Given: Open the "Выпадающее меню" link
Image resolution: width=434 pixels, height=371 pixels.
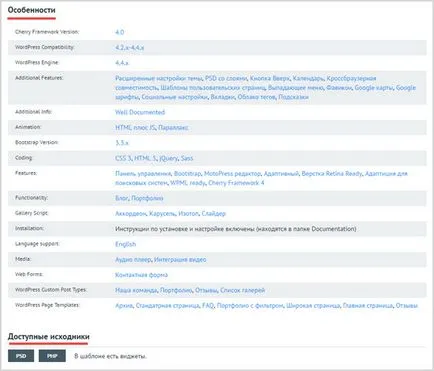Looking at the screenshot, I should 296,88.
